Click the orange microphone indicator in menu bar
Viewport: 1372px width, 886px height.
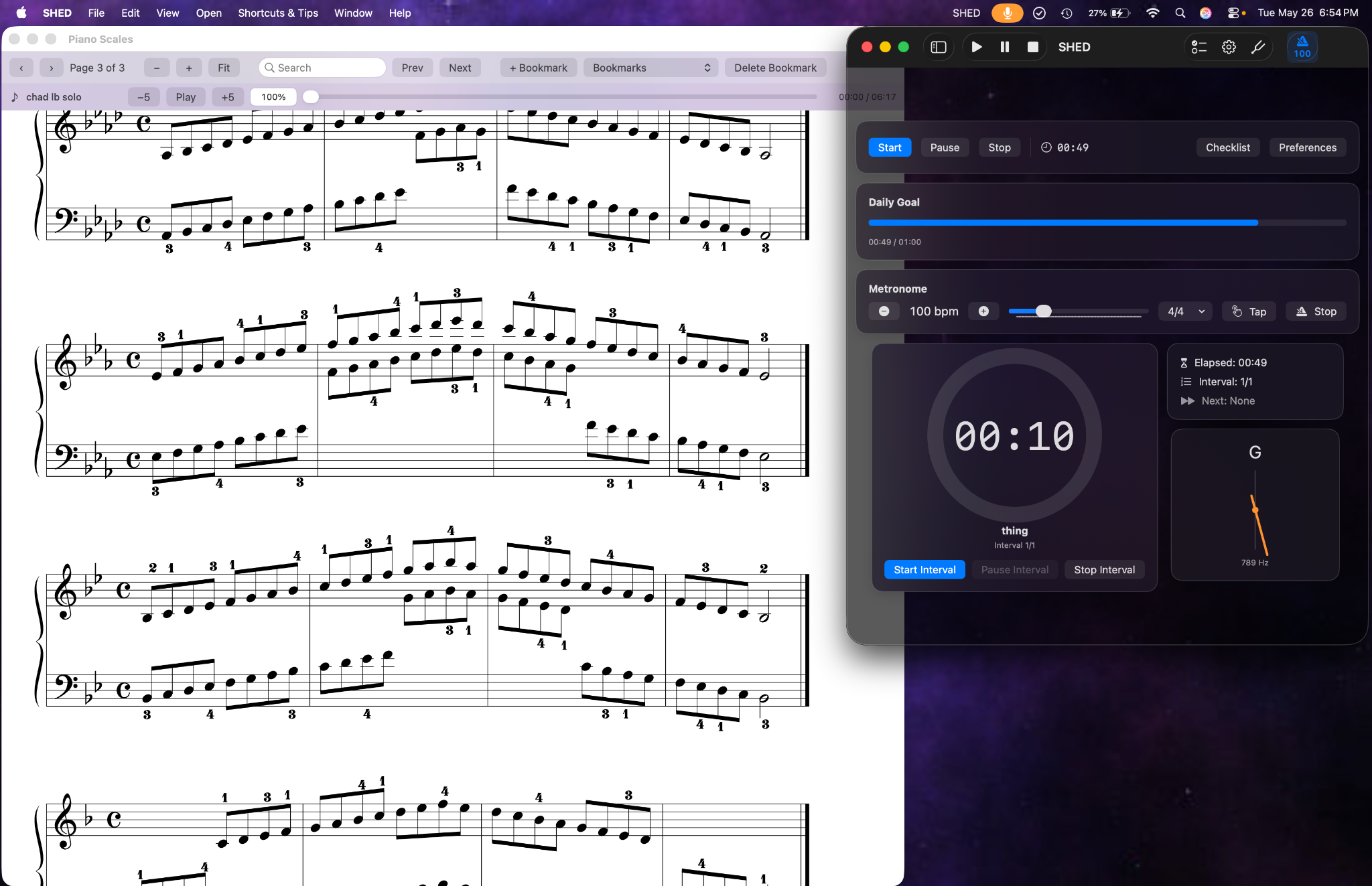1007,13
